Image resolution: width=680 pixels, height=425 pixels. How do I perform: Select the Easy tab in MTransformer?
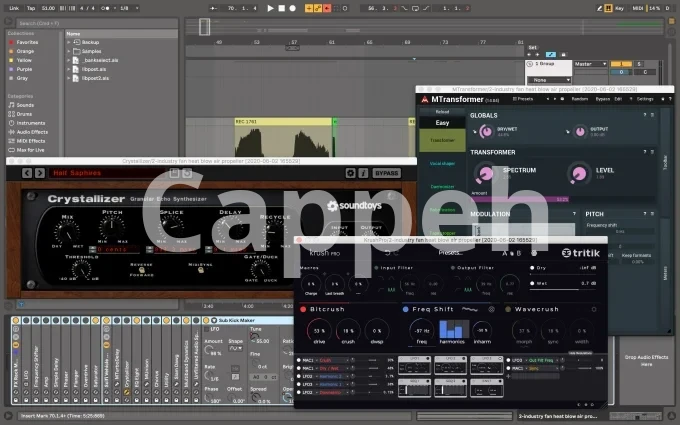442,122
